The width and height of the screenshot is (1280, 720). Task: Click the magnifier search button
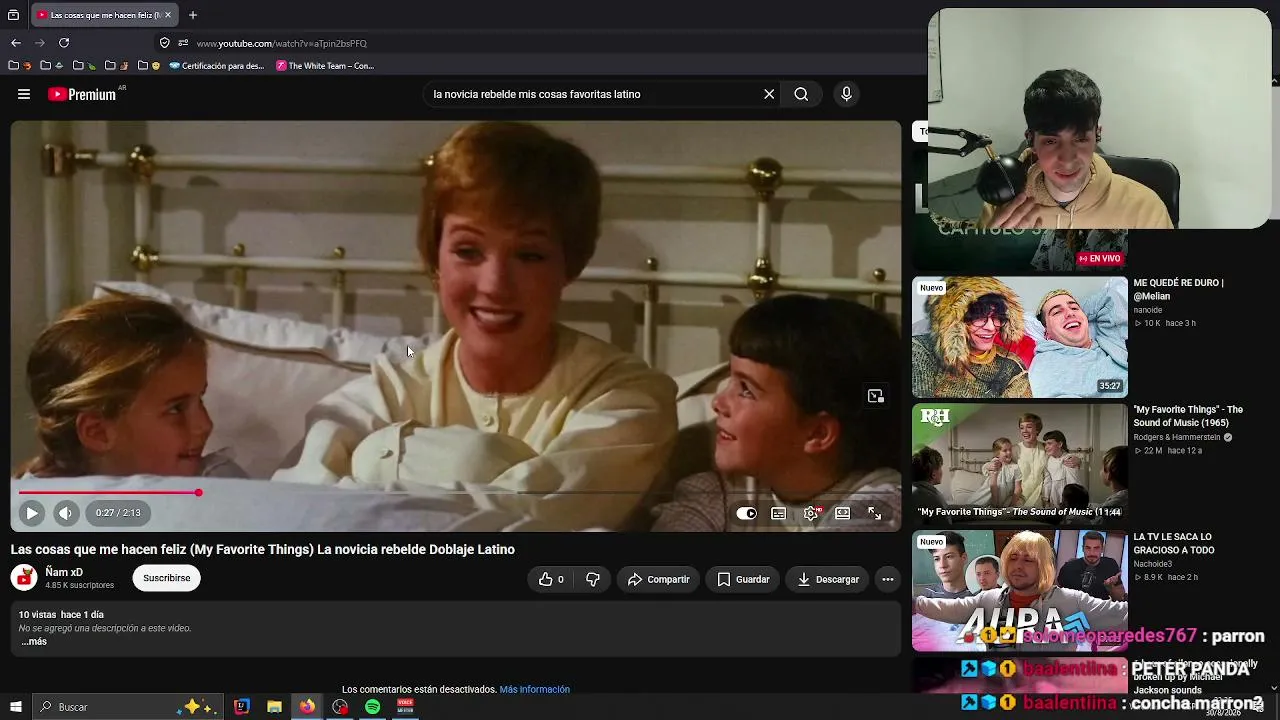(x=801, y=94)
